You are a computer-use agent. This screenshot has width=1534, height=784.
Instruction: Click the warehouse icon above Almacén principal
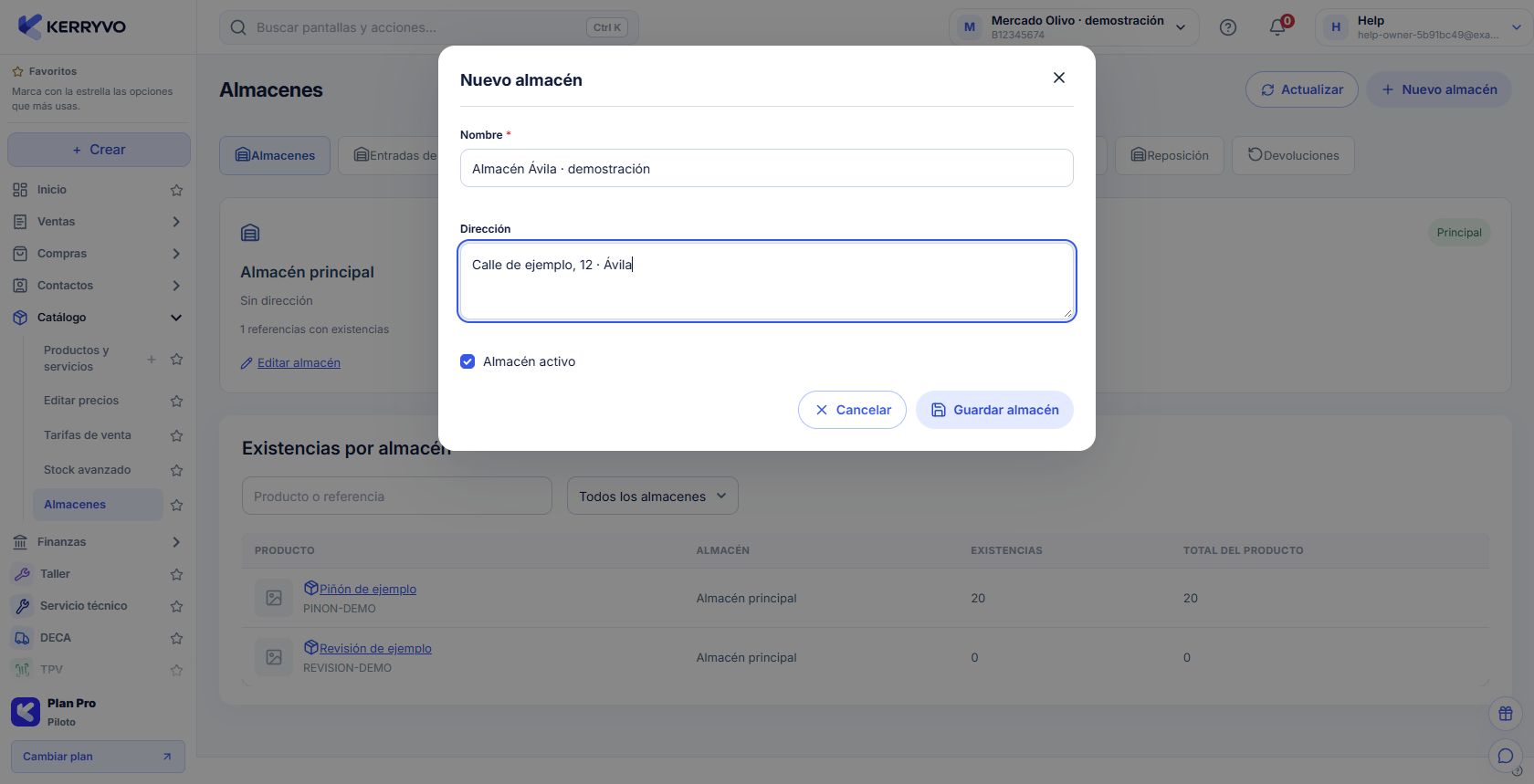[250, 233]
